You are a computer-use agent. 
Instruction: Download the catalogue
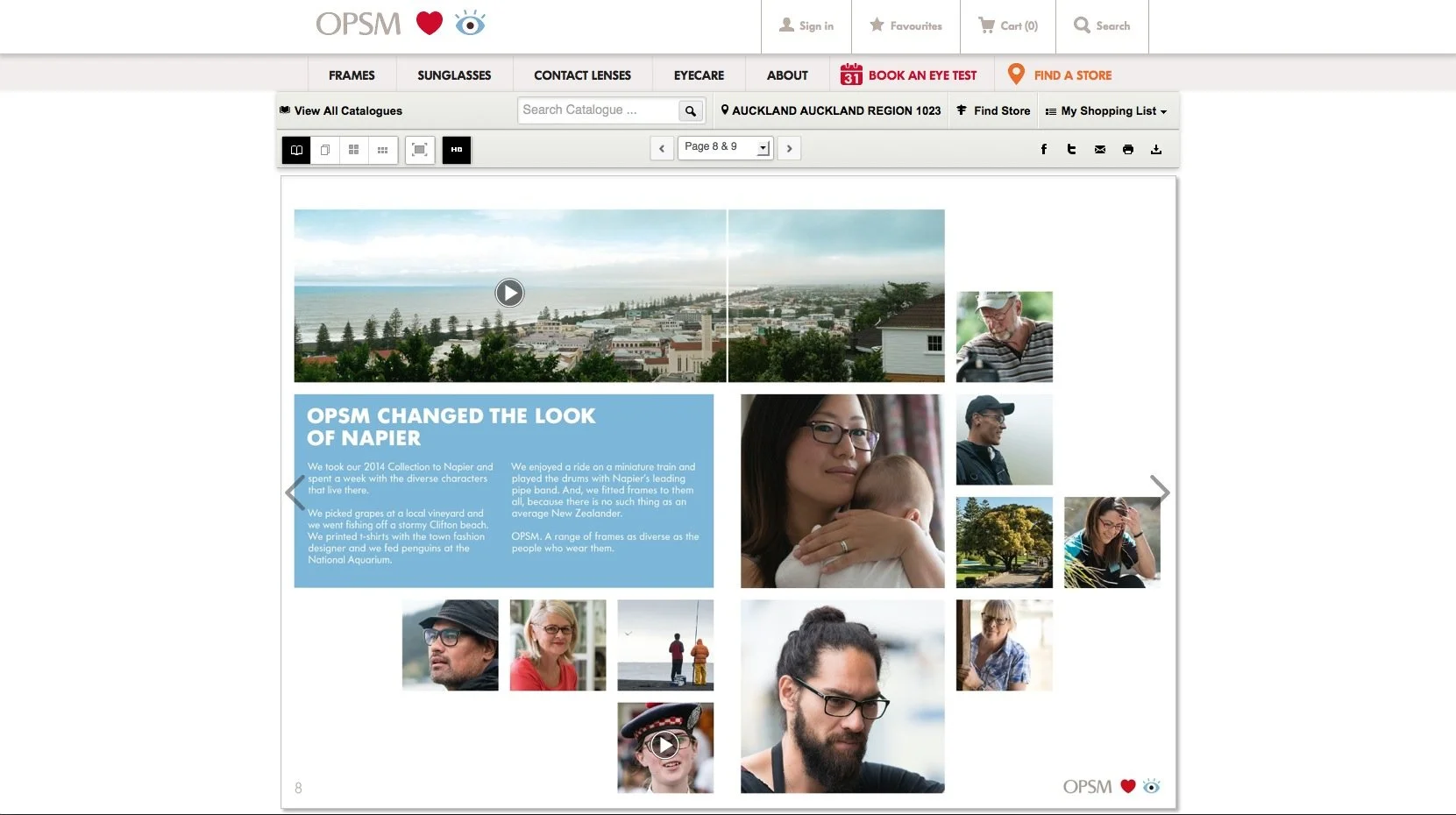[1156, 150]
